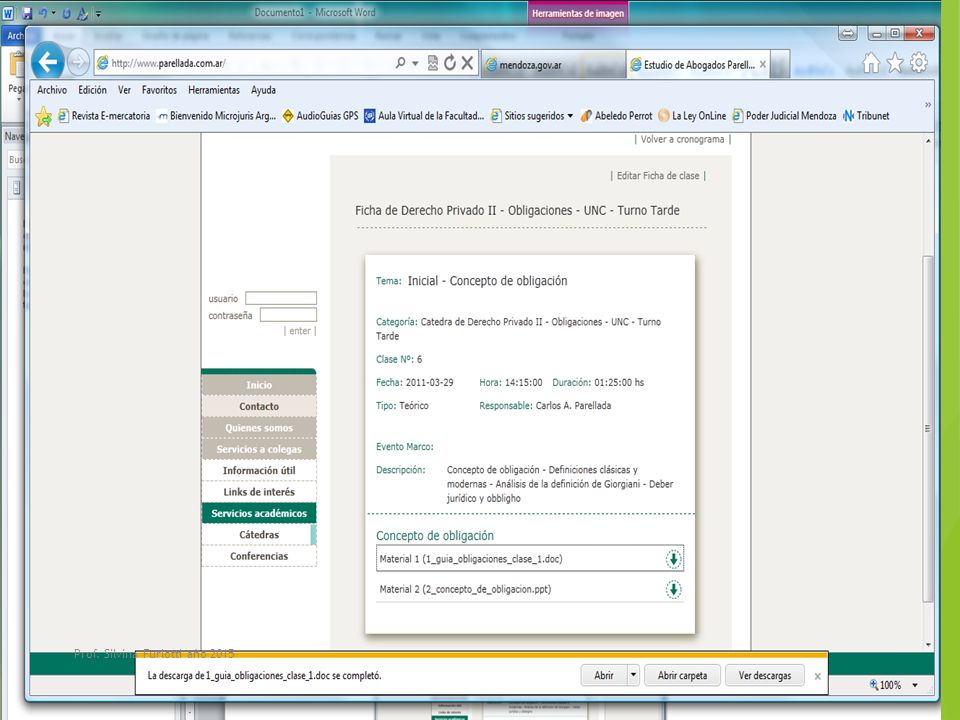Viewport: 960px width, 720px height.
Task: Expand the Abrir button dropdown arrow
Action: (634, 675)
